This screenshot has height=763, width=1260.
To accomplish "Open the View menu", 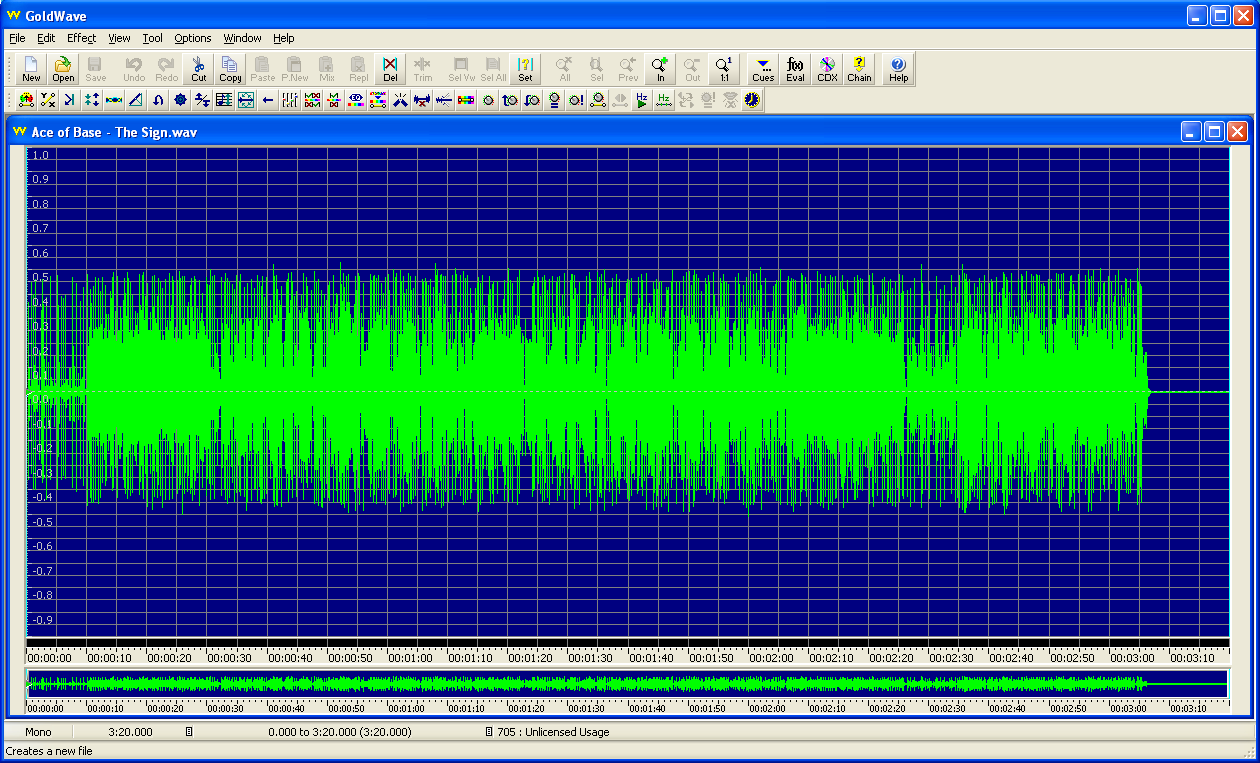I will (119, 38).
